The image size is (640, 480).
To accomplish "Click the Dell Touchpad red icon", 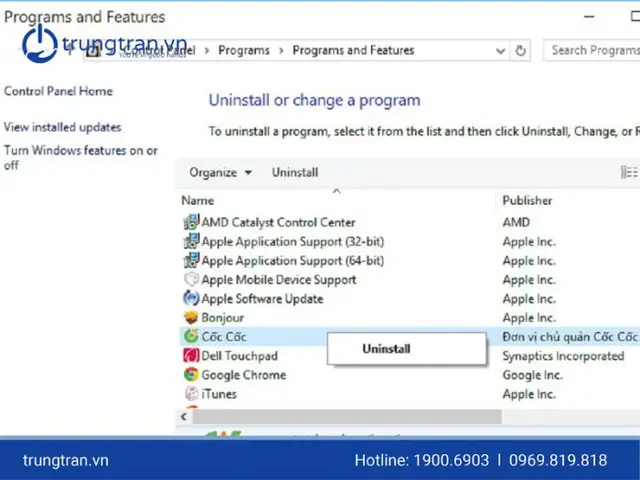I will click(x=191, y=356).
